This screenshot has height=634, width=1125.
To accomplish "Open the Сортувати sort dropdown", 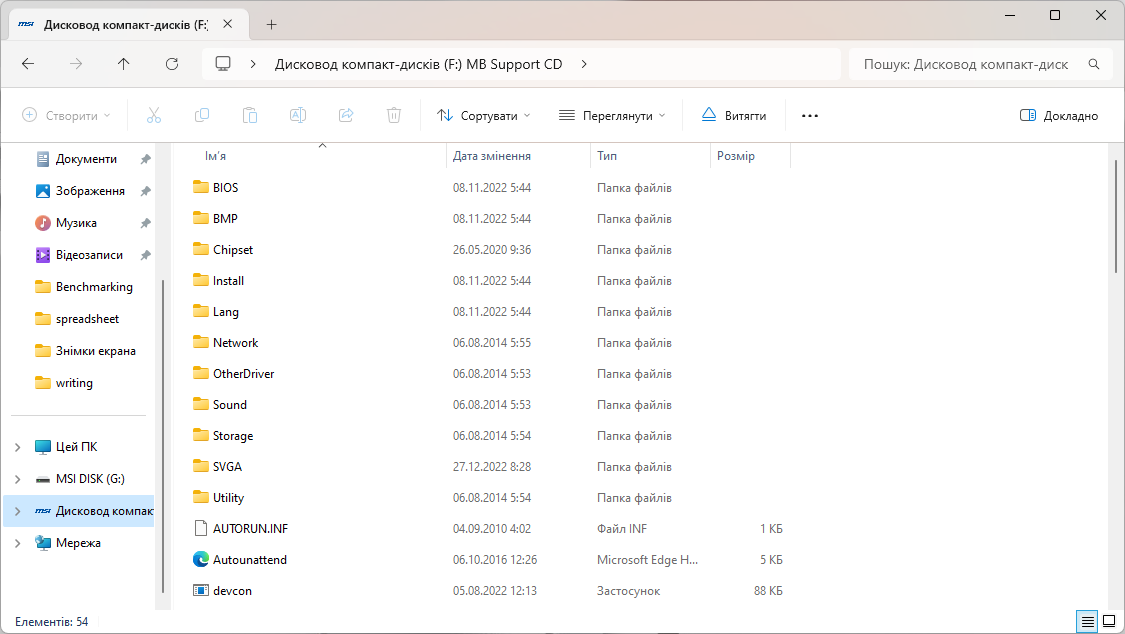I will (484, 115).
